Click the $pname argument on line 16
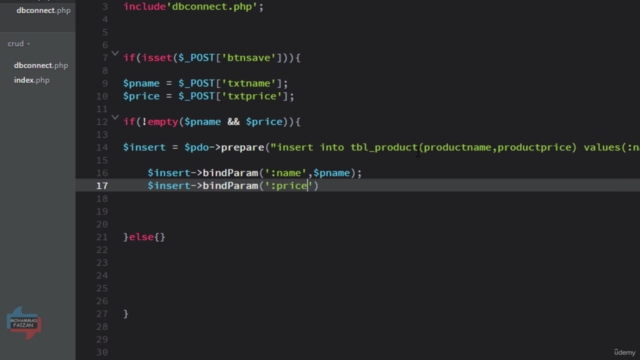This screenshot has height=360, width=640. pos(331,173)
